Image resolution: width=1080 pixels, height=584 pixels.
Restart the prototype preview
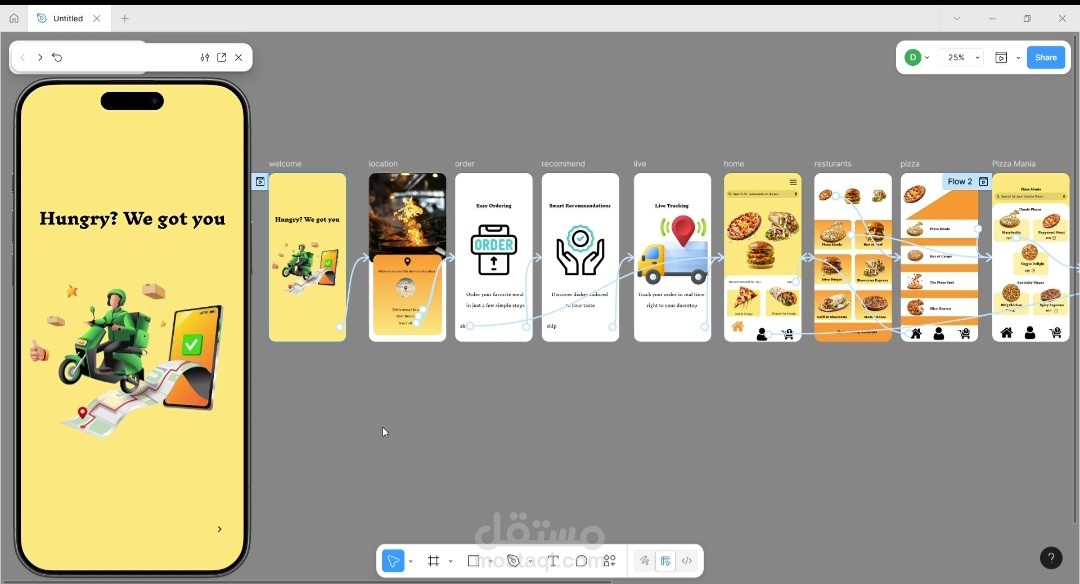pyautogui.click(x=57, y=57)
